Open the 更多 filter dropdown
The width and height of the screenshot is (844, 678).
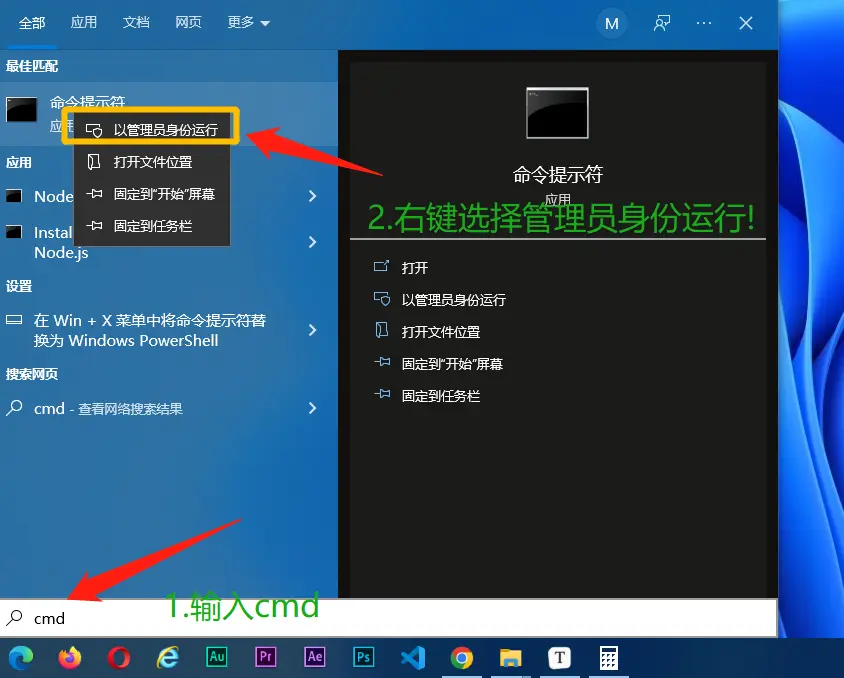click(x=248, y=23)
